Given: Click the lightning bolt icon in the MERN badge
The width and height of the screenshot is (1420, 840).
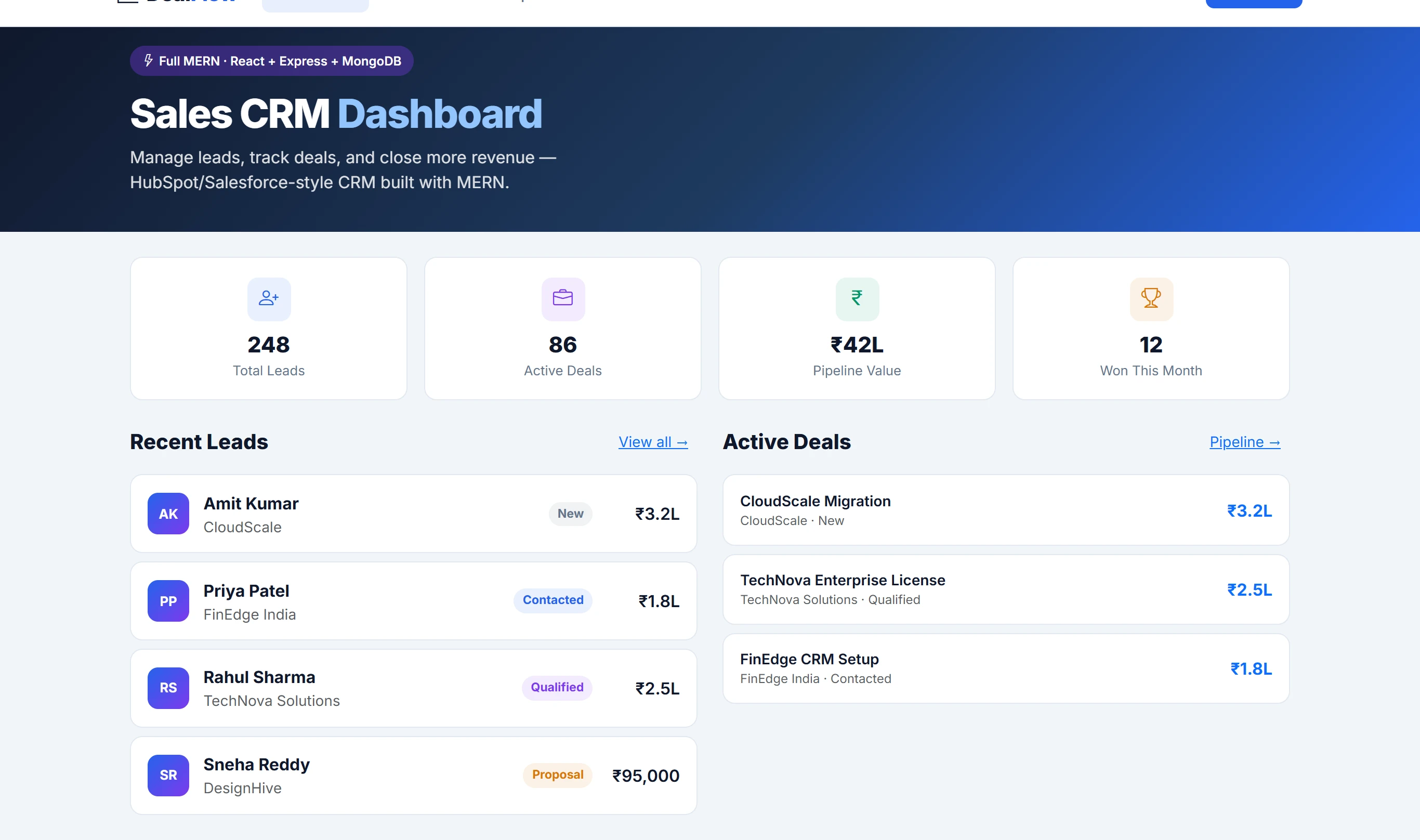Looking at the screenshot, I should point(148,61).
